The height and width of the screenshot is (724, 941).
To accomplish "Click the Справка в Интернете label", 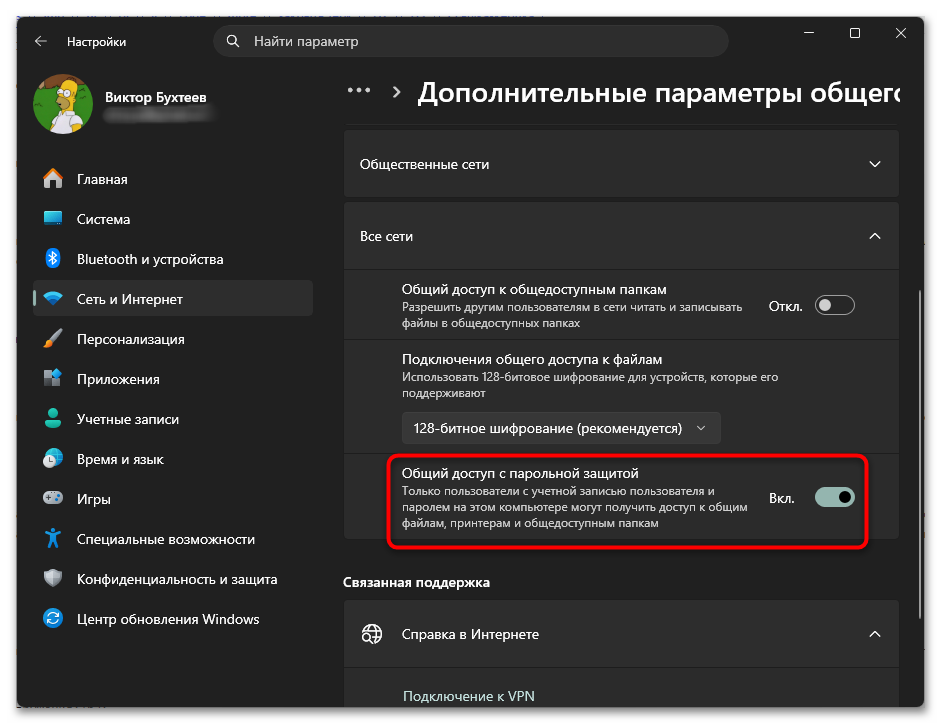I will (470, 635).
